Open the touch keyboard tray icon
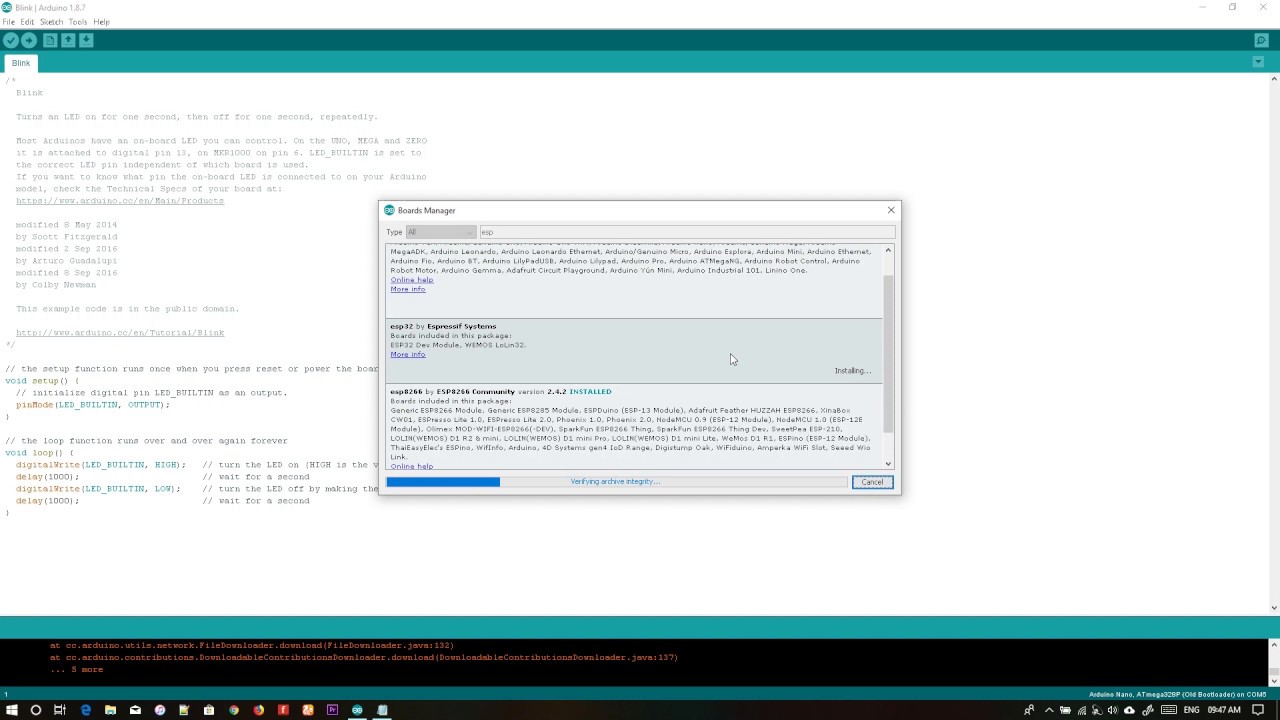The height and width of the screenshot is (720, 1280). pyautogui.click(x=1168, y=710)
